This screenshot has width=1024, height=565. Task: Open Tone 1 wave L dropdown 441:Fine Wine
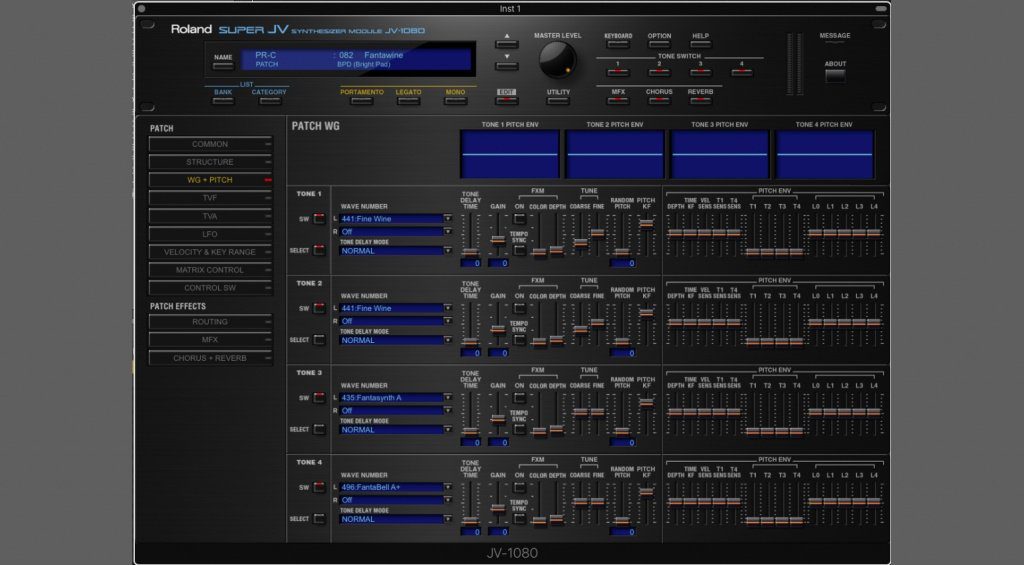click(396, 219)
